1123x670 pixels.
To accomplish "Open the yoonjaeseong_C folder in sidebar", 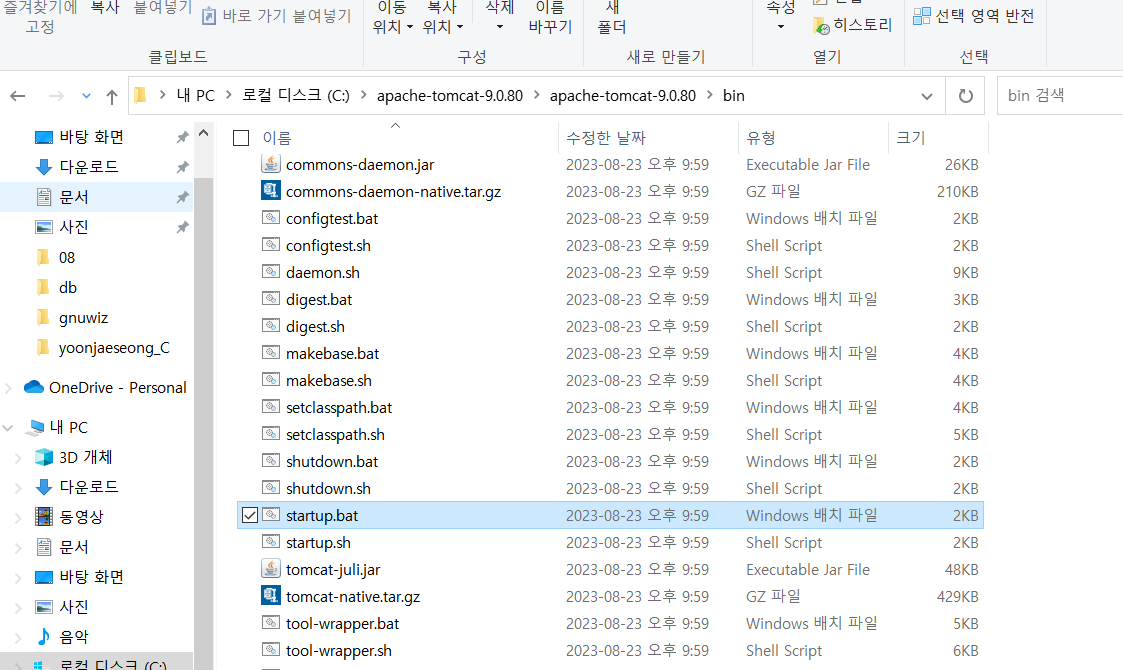I will point(114,348).
